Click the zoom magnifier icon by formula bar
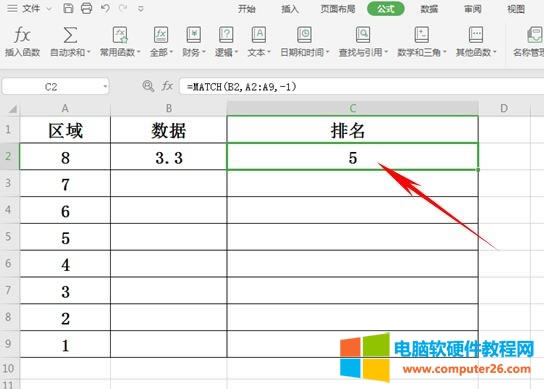The image size is (544, 389). (x=148, y=86)
